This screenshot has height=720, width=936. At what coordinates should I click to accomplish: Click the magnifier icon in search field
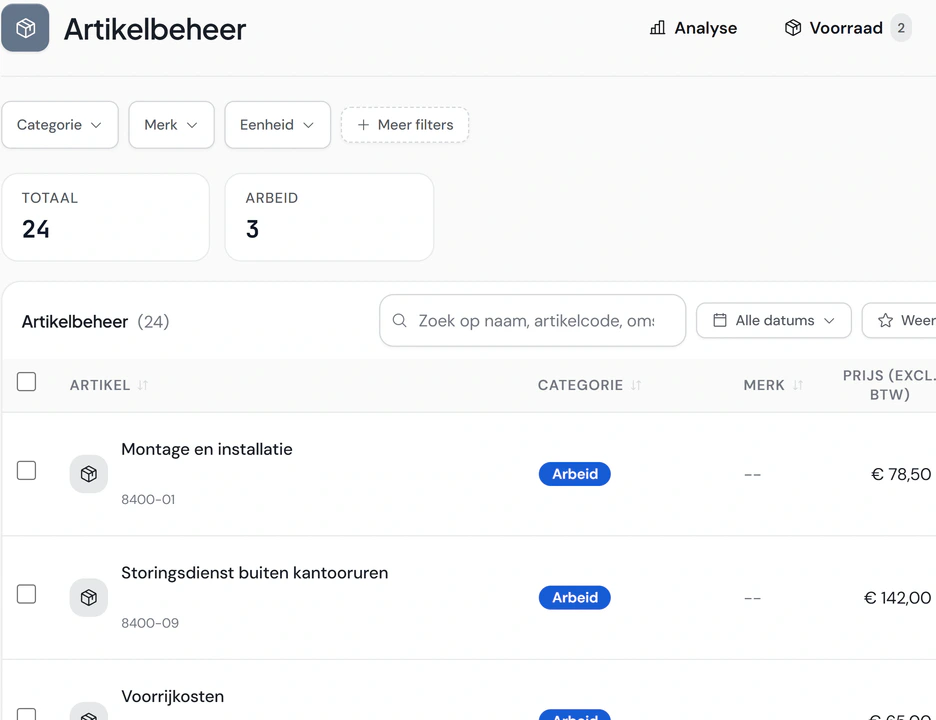(x=399, y=321)
